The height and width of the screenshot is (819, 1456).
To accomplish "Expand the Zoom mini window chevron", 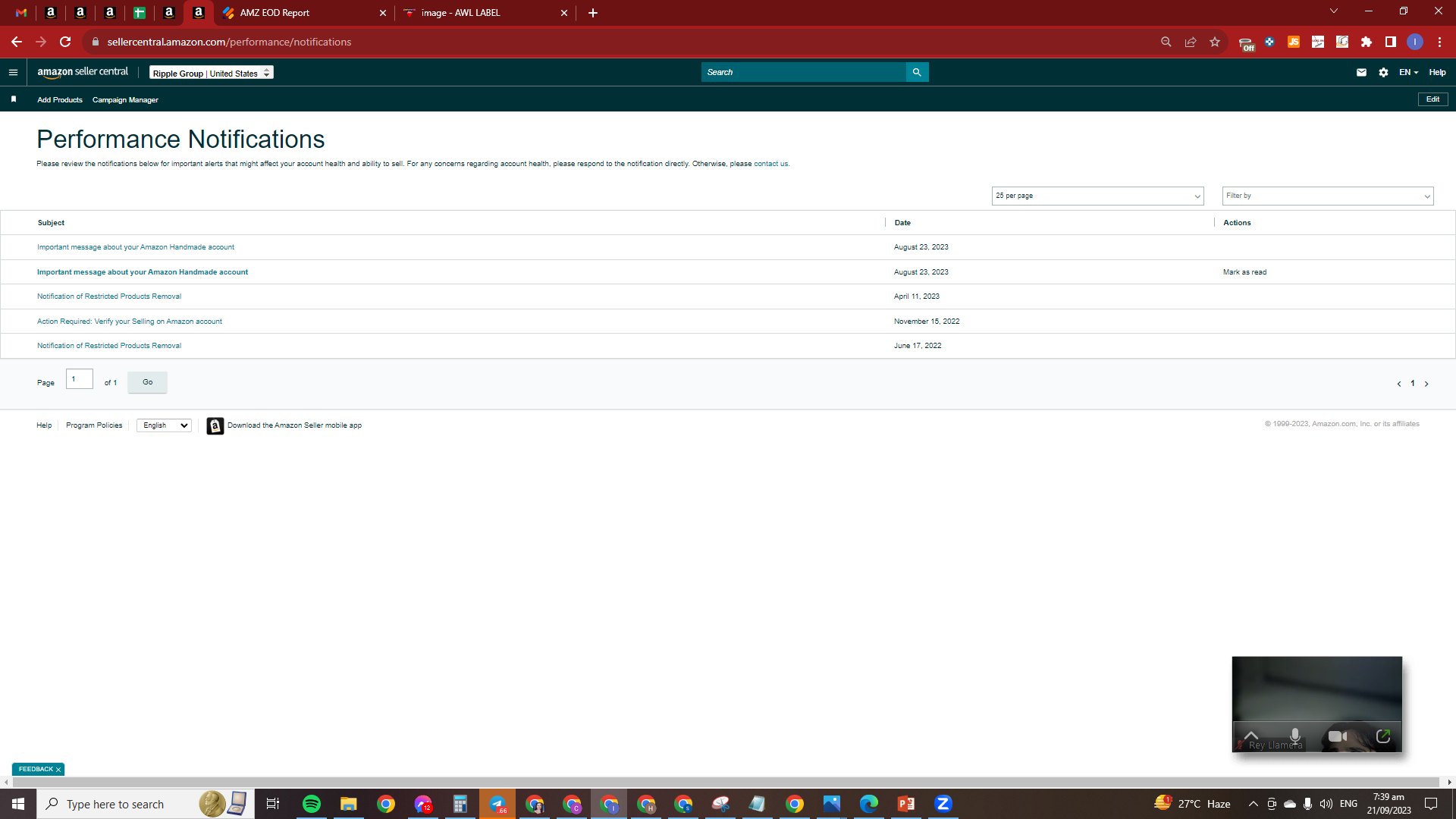I will (1251, 735).
